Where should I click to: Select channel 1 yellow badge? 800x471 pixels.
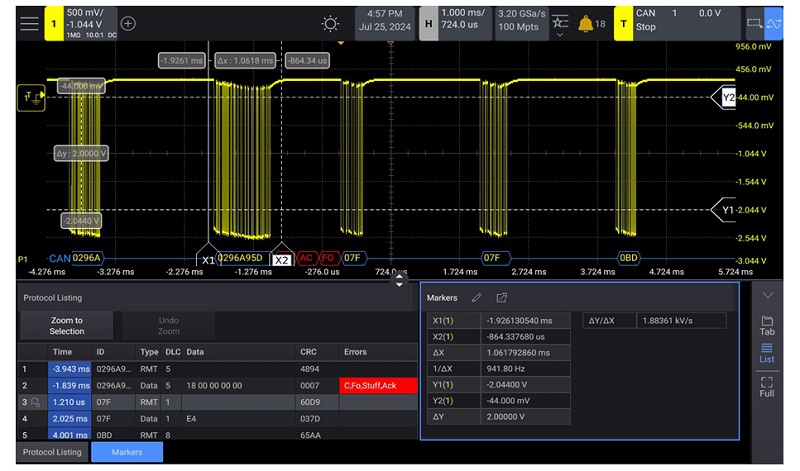[x=54, y=23]
